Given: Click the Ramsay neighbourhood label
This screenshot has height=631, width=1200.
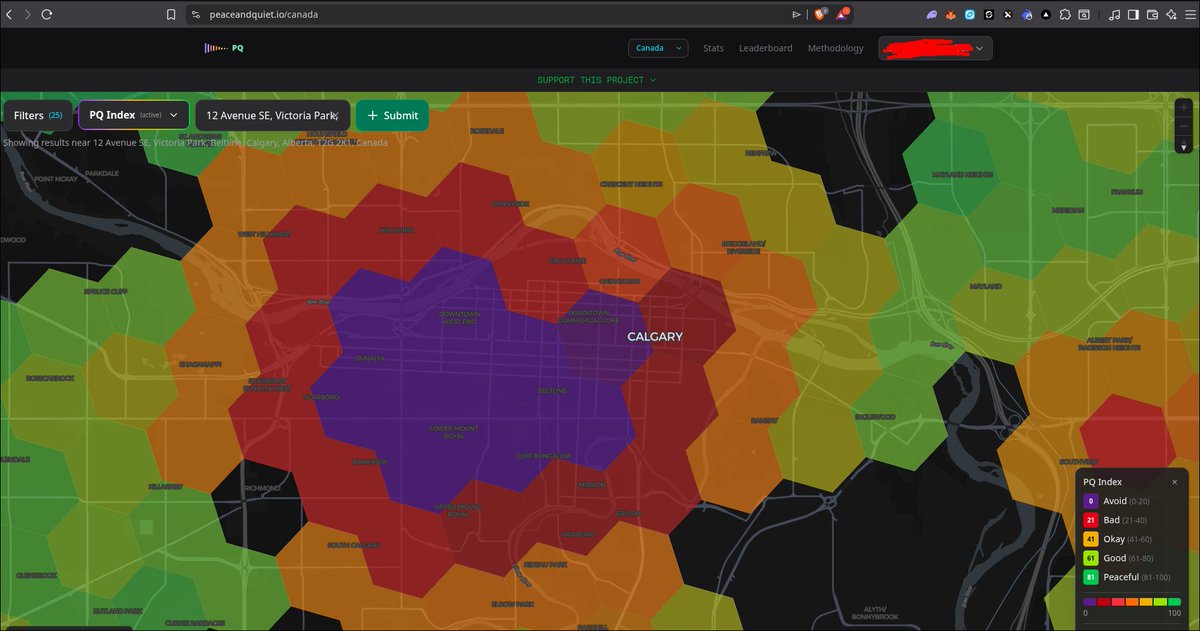Looking at the screenshot, I should pos(764,420).
